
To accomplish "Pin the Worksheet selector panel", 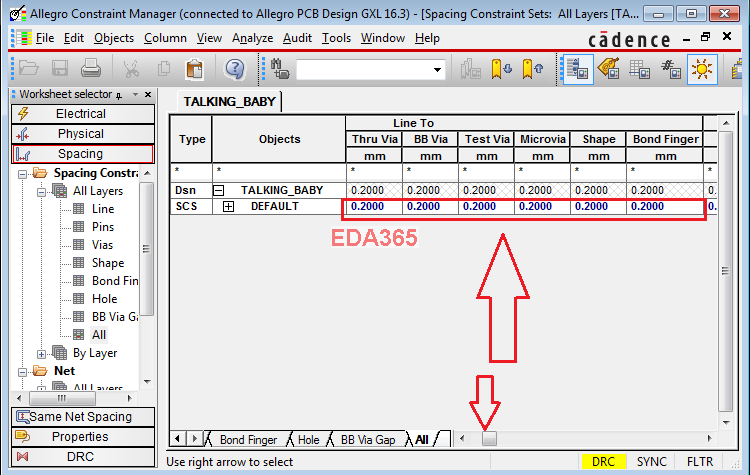I will click(x=119, y=95).
